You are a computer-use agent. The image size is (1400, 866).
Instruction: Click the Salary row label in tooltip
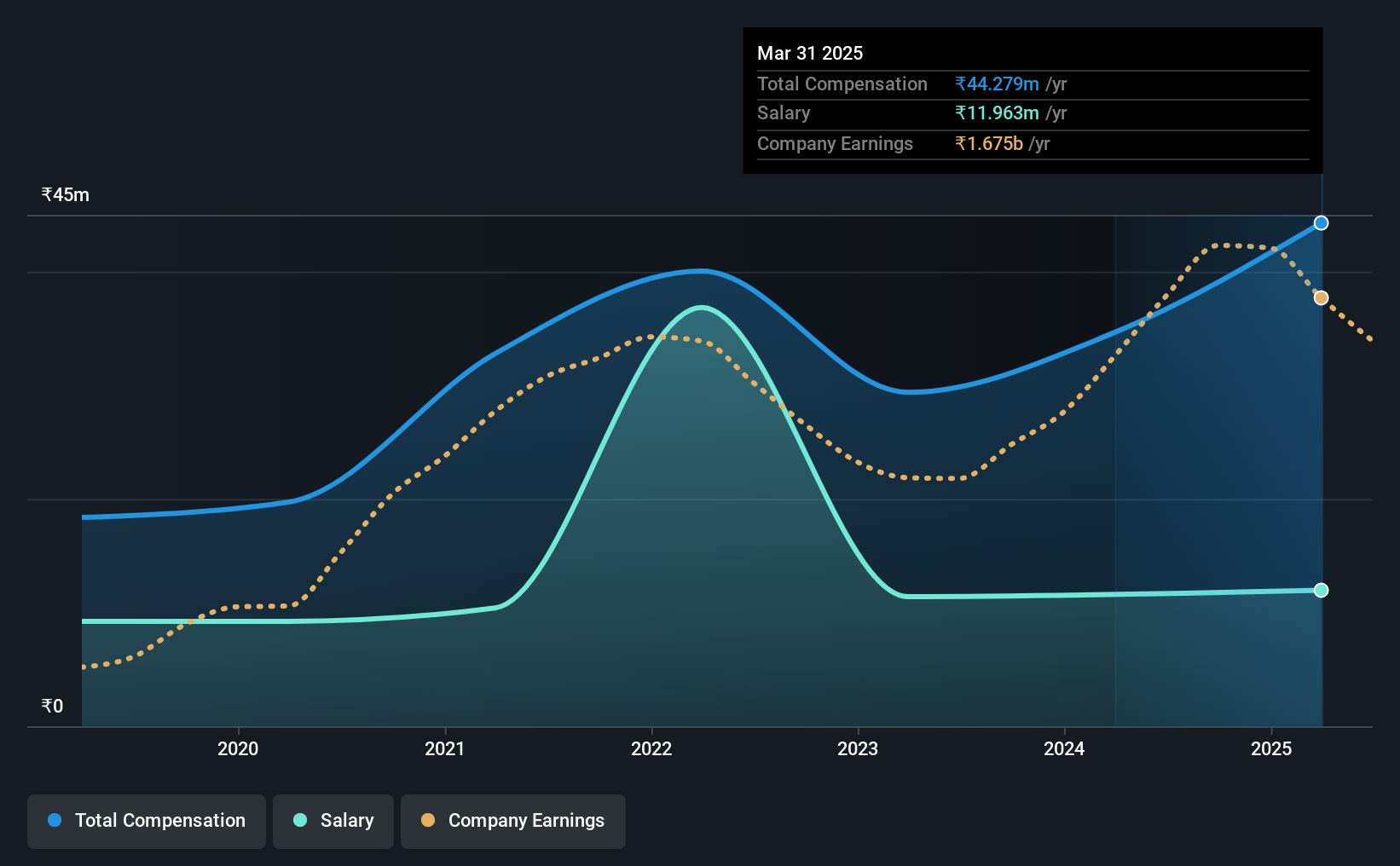click(784, 113)
